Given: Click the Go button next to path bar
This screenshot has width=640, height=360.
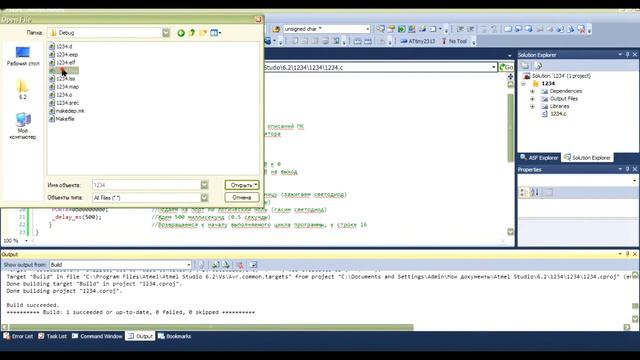Looking at the screenshot, I should tap(507, 67).
